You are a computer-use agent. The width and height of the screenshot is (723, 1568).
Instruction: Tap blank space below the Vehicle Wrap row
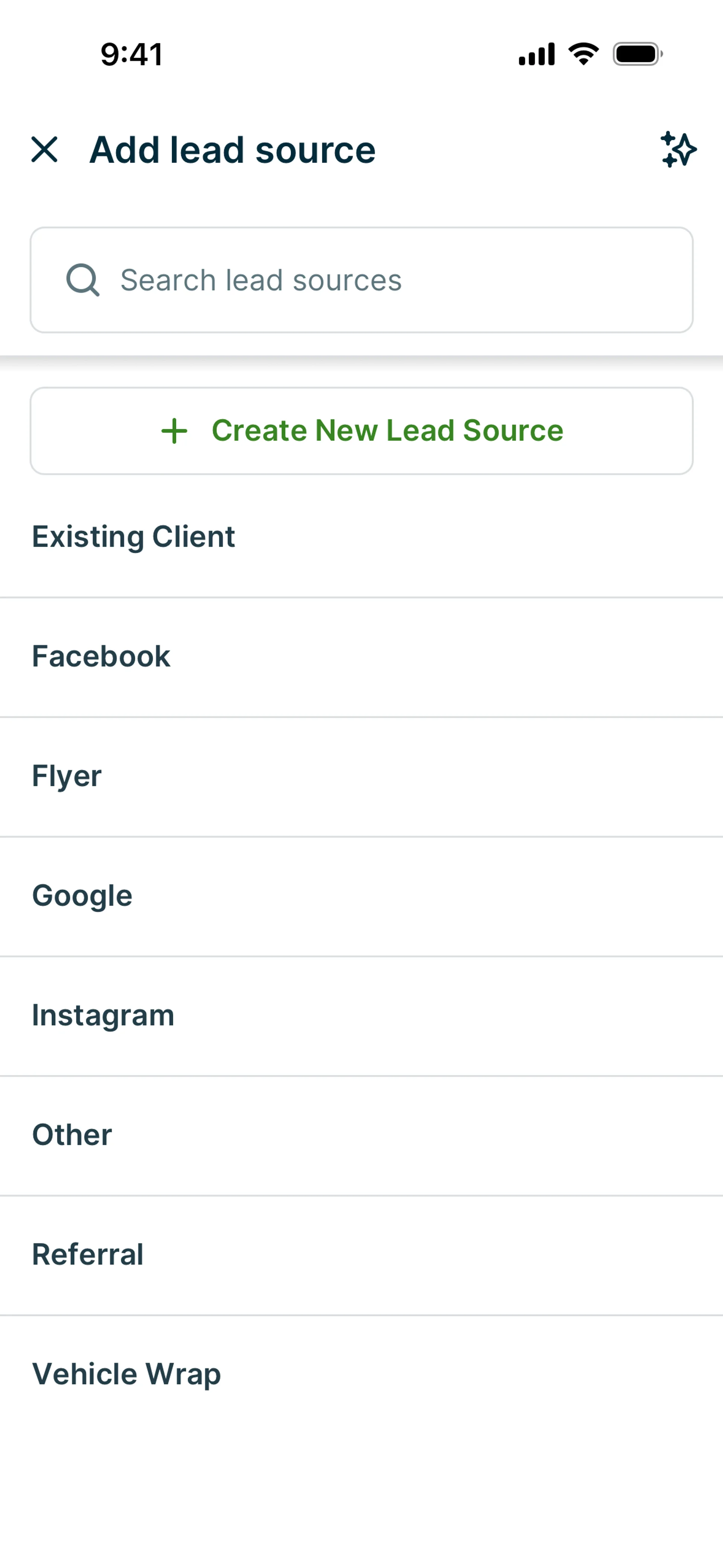coord(361,1498)
